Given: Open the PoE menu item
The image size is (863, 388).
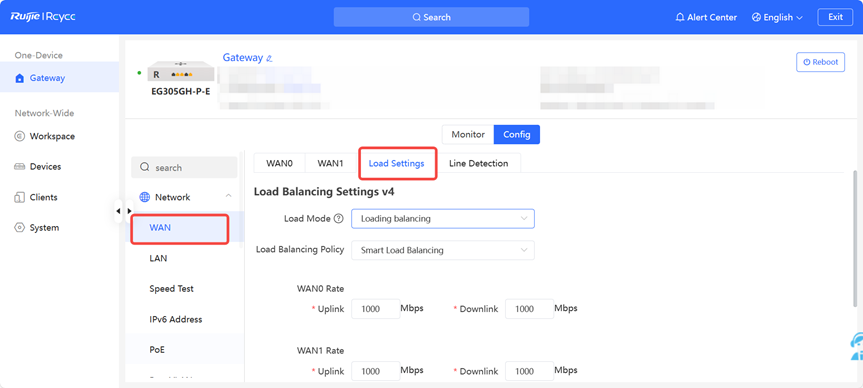Looking at the screenshot, I should [184, 349].
